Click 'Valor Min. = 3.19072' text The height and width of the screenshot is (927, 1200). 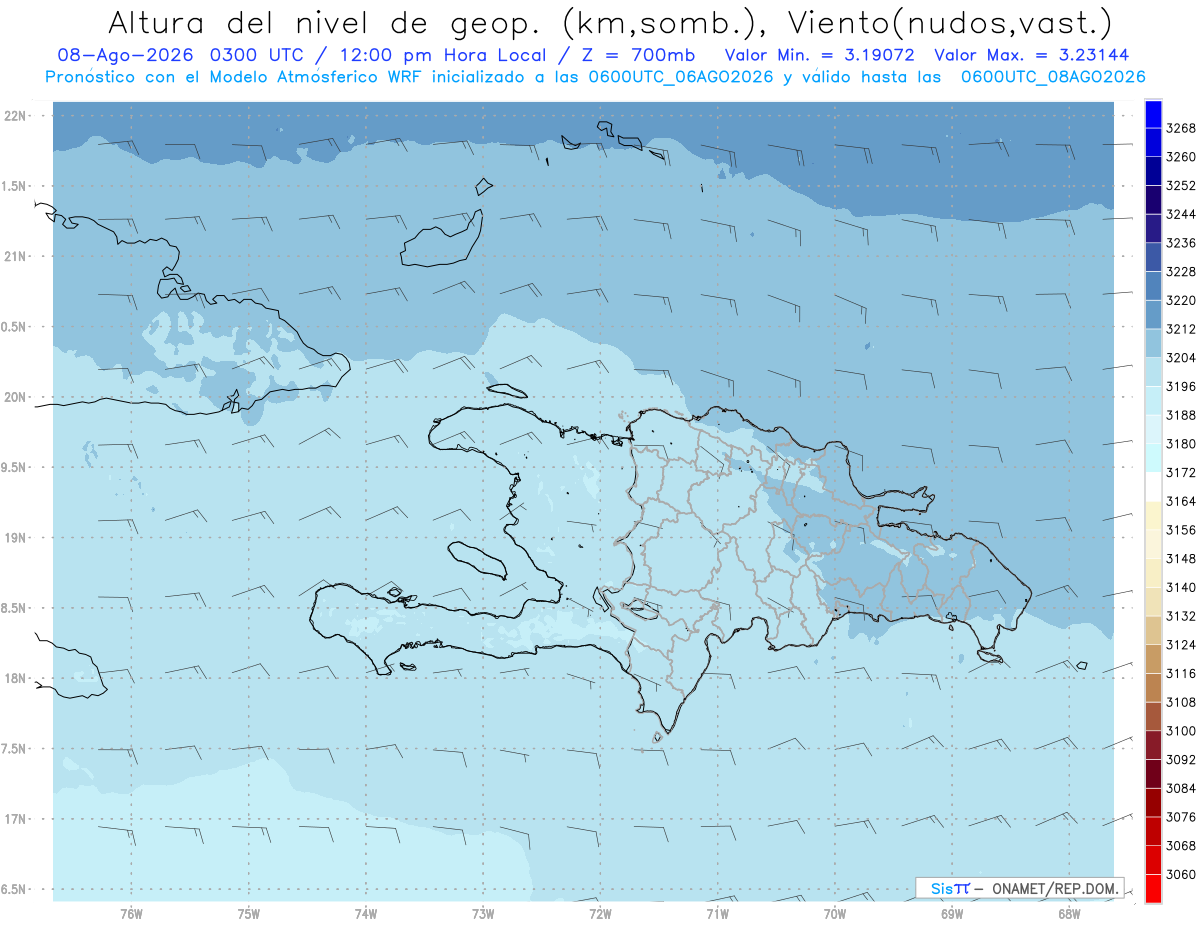(x=822, y=56)
